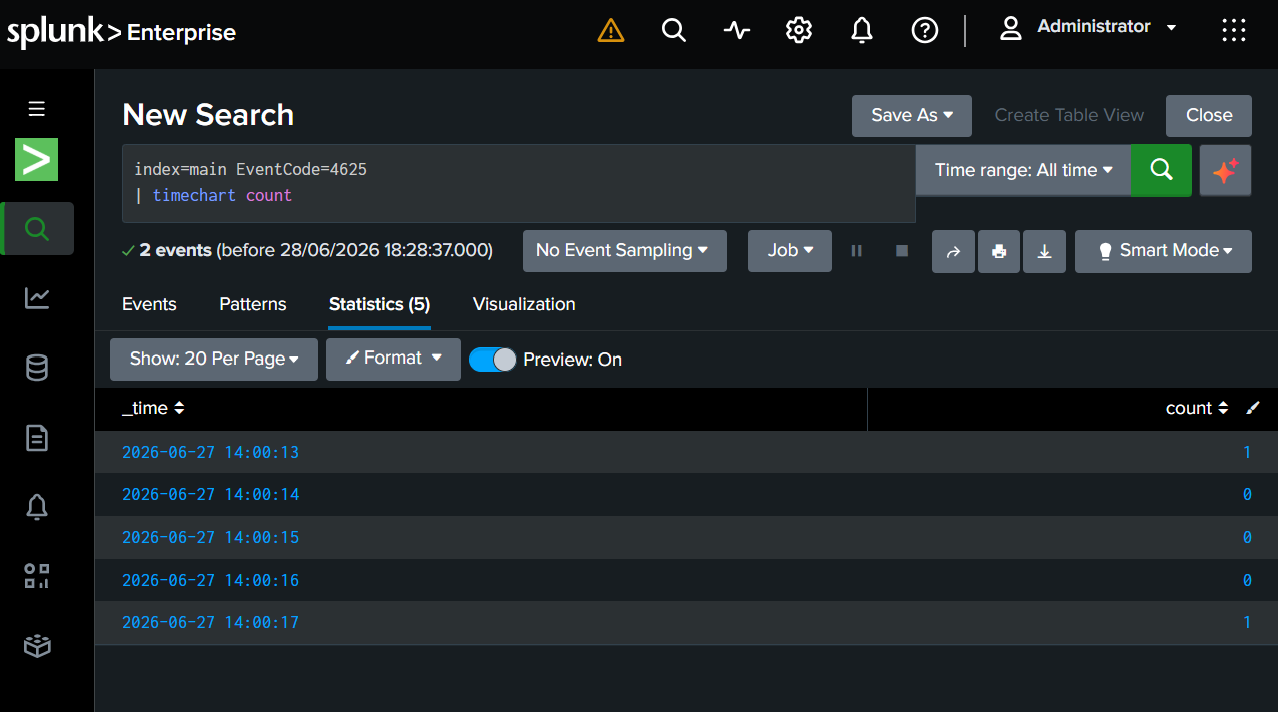Open the activity pulse icon

pyautogui.click(x=737, y=31)
